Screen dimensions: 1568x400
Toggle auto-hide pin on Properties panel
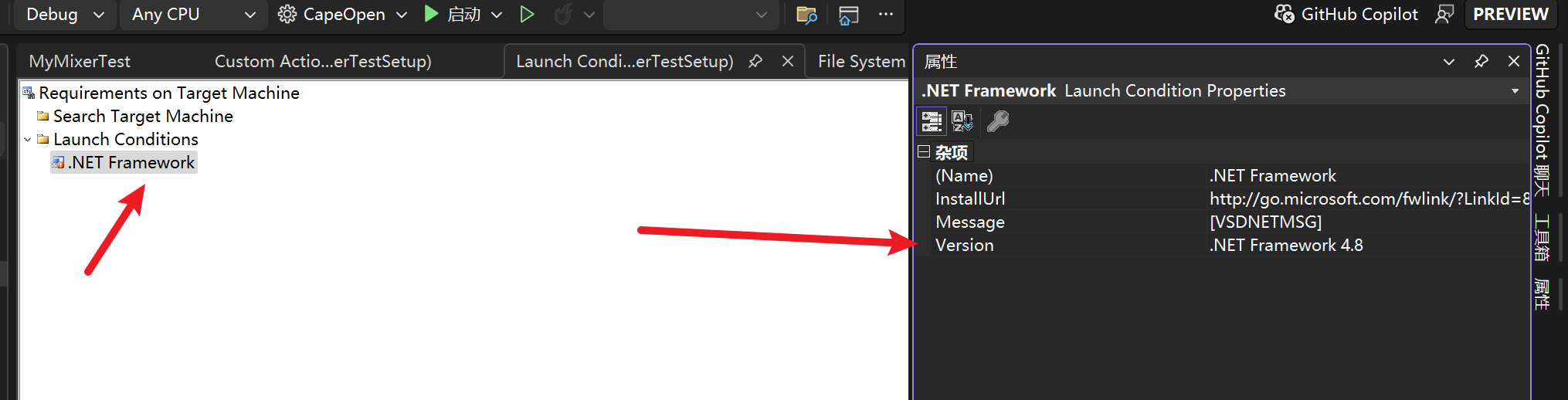(x=1481, y=61)
